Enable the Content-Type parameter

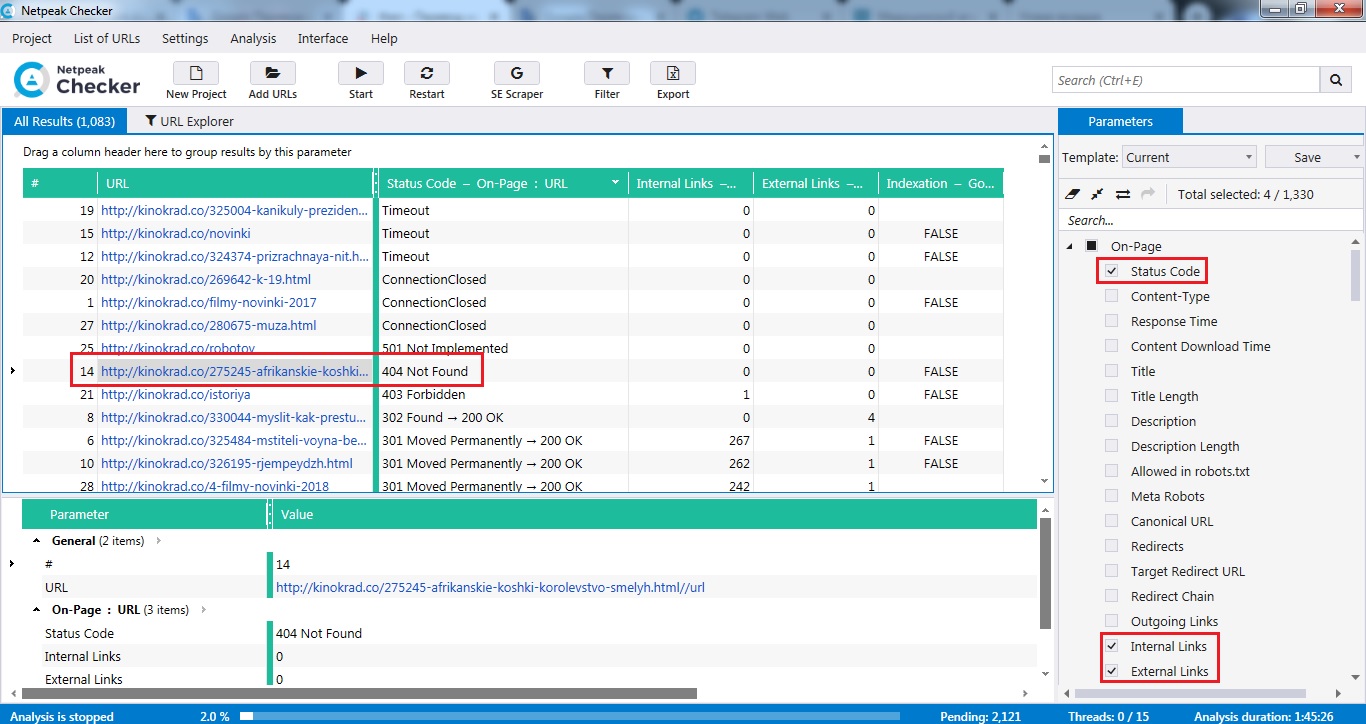pyautogui.click(x=1112, y=296)
